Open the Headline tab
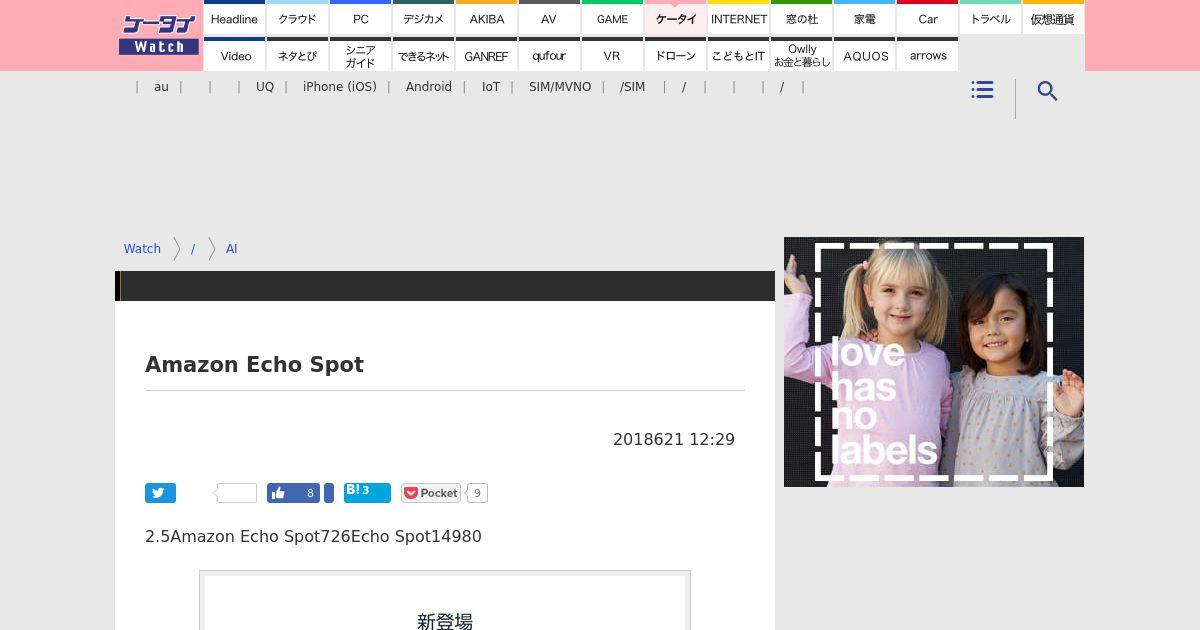Image resolution: width=1200 pixels, height=630 pixels. [234, 18]
